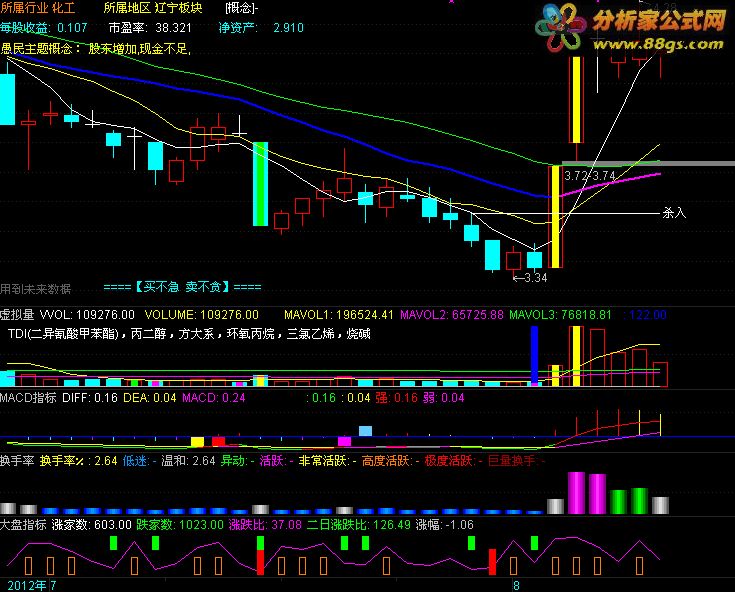Click the 跌家数: 1023.00 readout
Screen dimensions: 735x592
coord(180,525)
